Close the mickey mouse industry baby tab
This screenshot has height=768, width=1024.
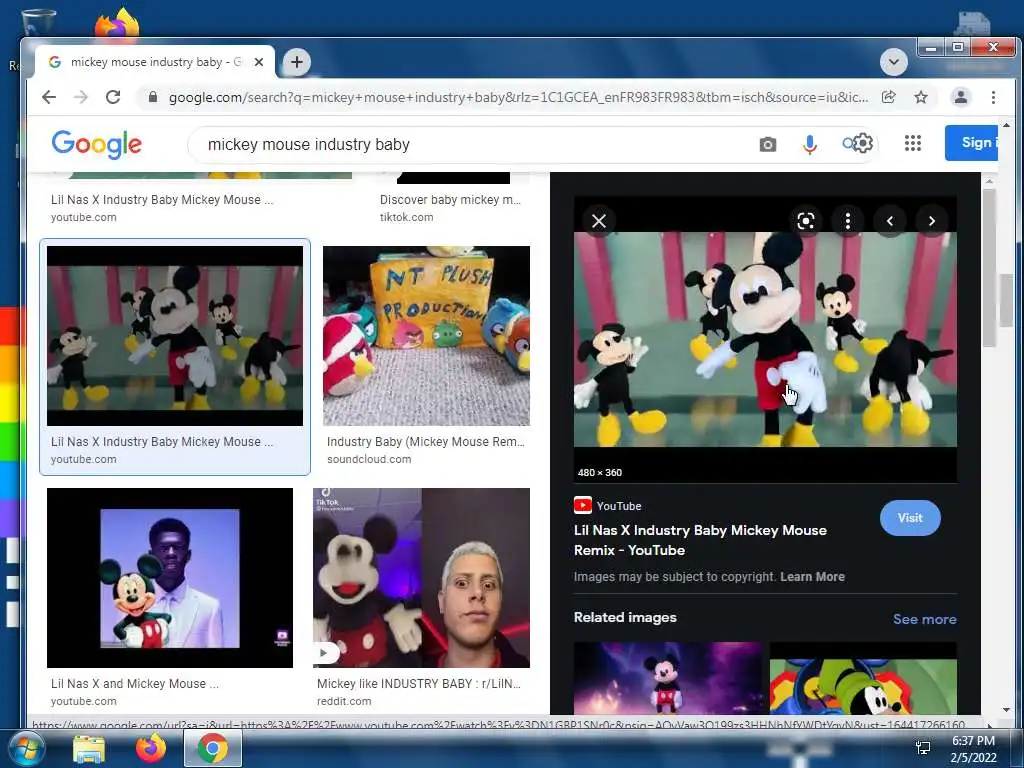click(259, 62)
